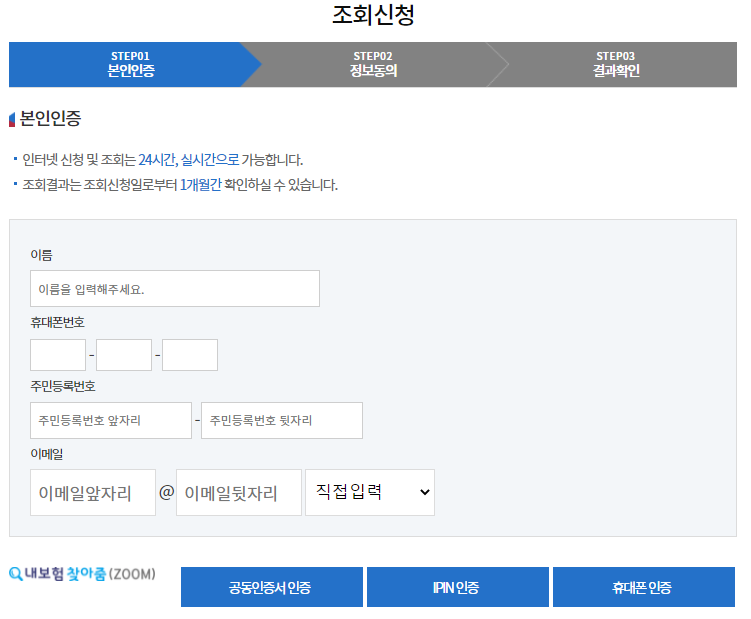This screenshot has height=619, width=751.
Task: Click the 휴대폰번호 field label
Action: pos(57,322)
